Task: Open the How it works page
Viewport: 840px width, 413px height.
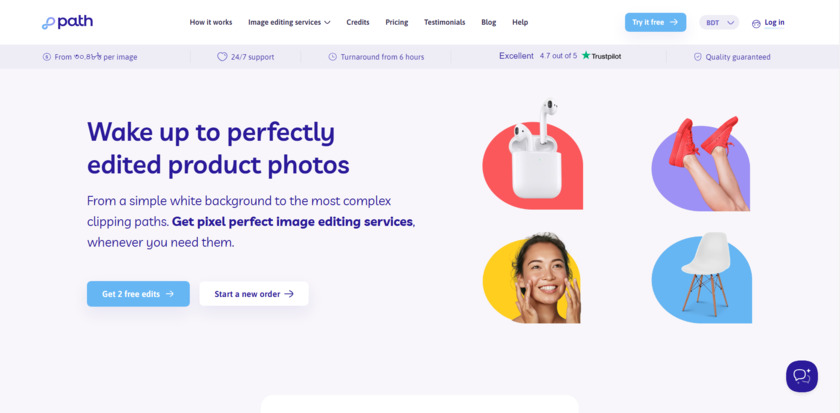Action: (211, 22)
